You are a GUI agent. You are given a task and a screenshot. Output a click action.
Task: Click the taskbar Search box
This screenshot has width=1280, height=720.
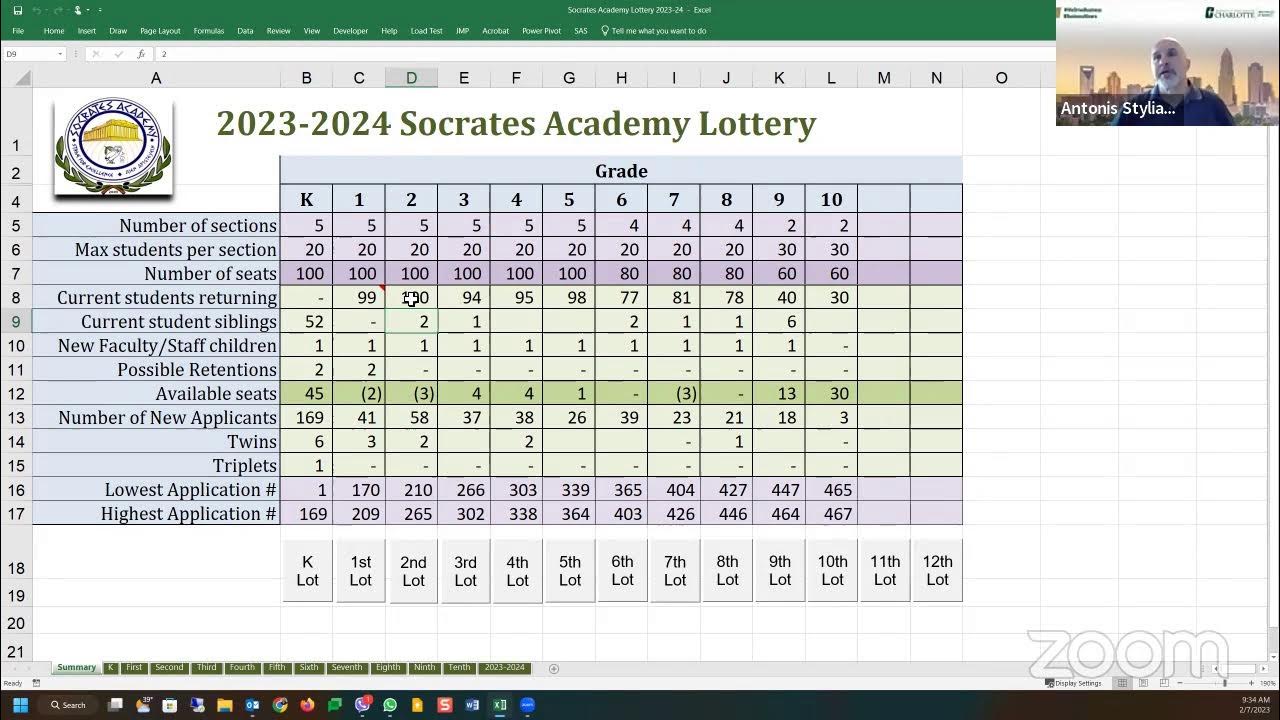(x=69, y=705)
